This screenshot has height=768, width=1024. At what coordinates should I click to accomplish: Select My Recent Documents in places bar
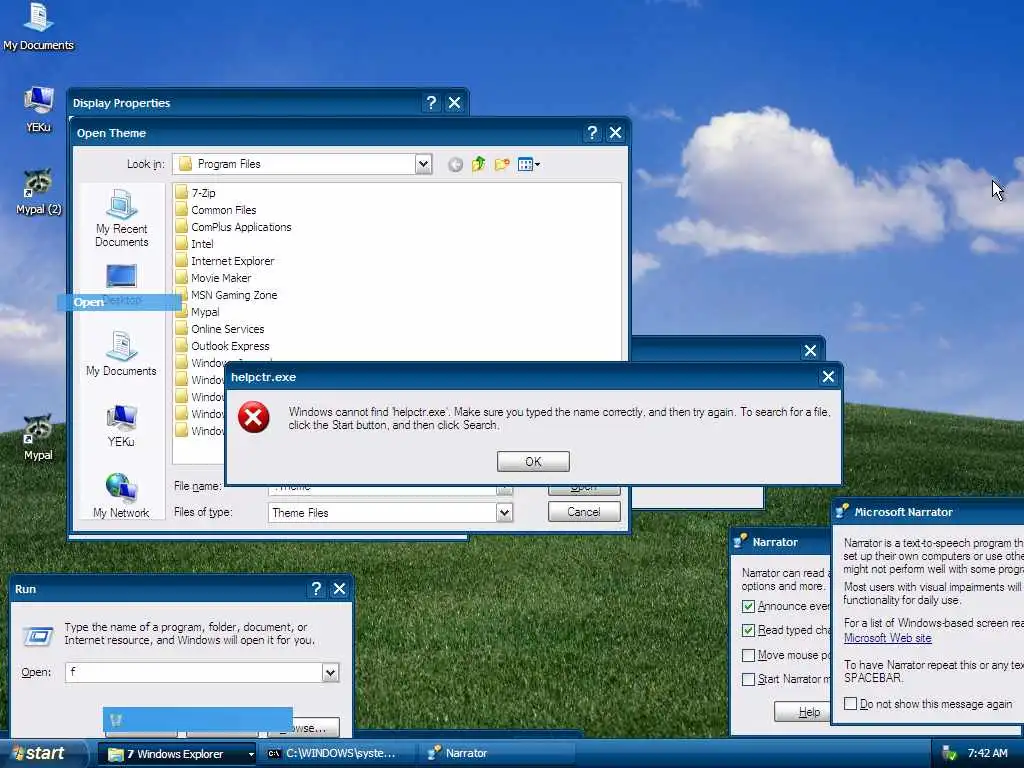[121, 219]
